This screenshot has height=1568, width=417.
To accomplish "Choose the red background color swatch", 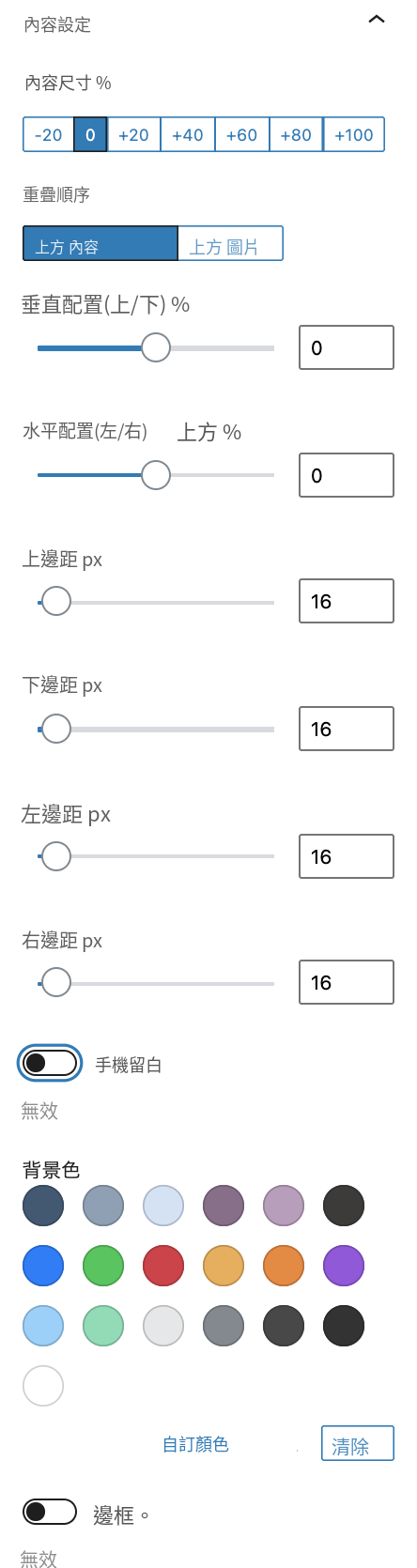I will coord(163,1266).
